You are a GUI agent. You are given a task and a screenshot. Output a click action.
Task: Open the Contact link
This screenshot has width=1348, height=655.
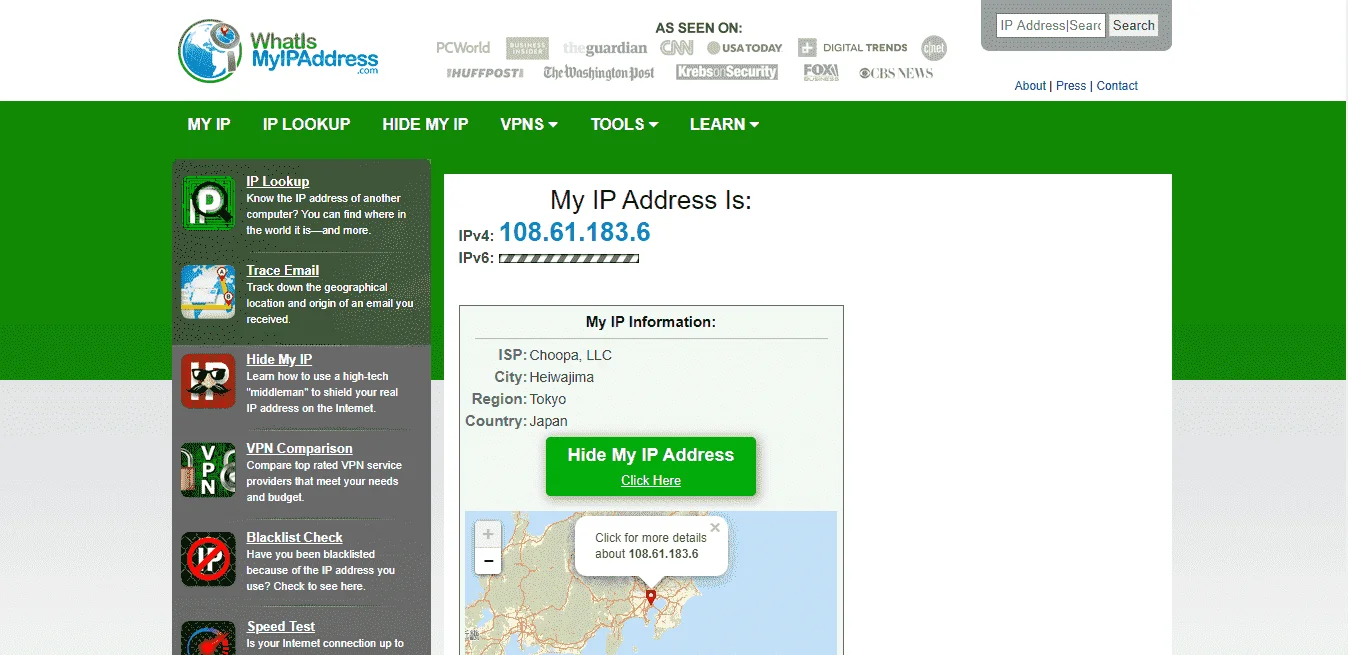click(1117, 86)
